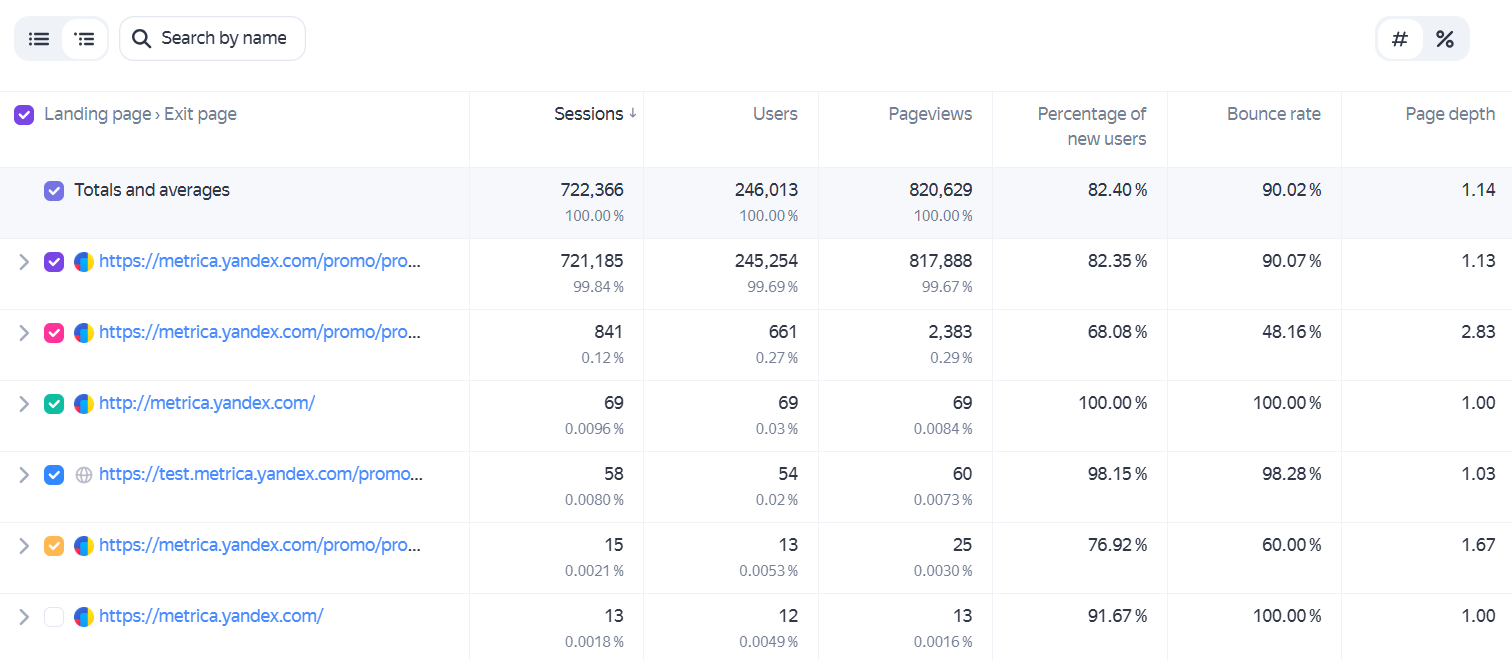The height and width of the screenshot is (660, 1512).
Task: Switch to flat list view icon
Action: click(x=39, y=39)
